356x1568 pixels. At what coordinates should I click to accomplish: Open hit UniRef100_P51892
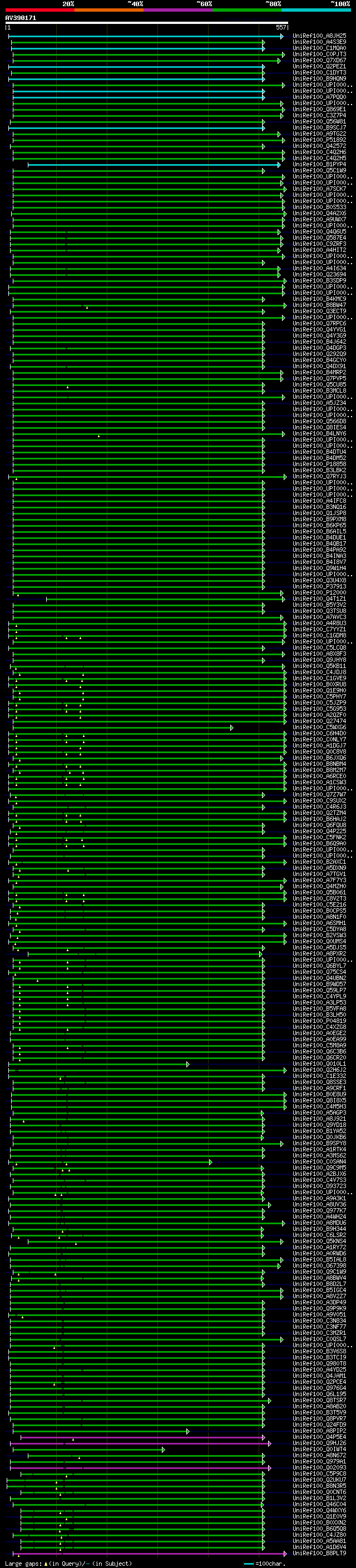click(x=319, y=141)
